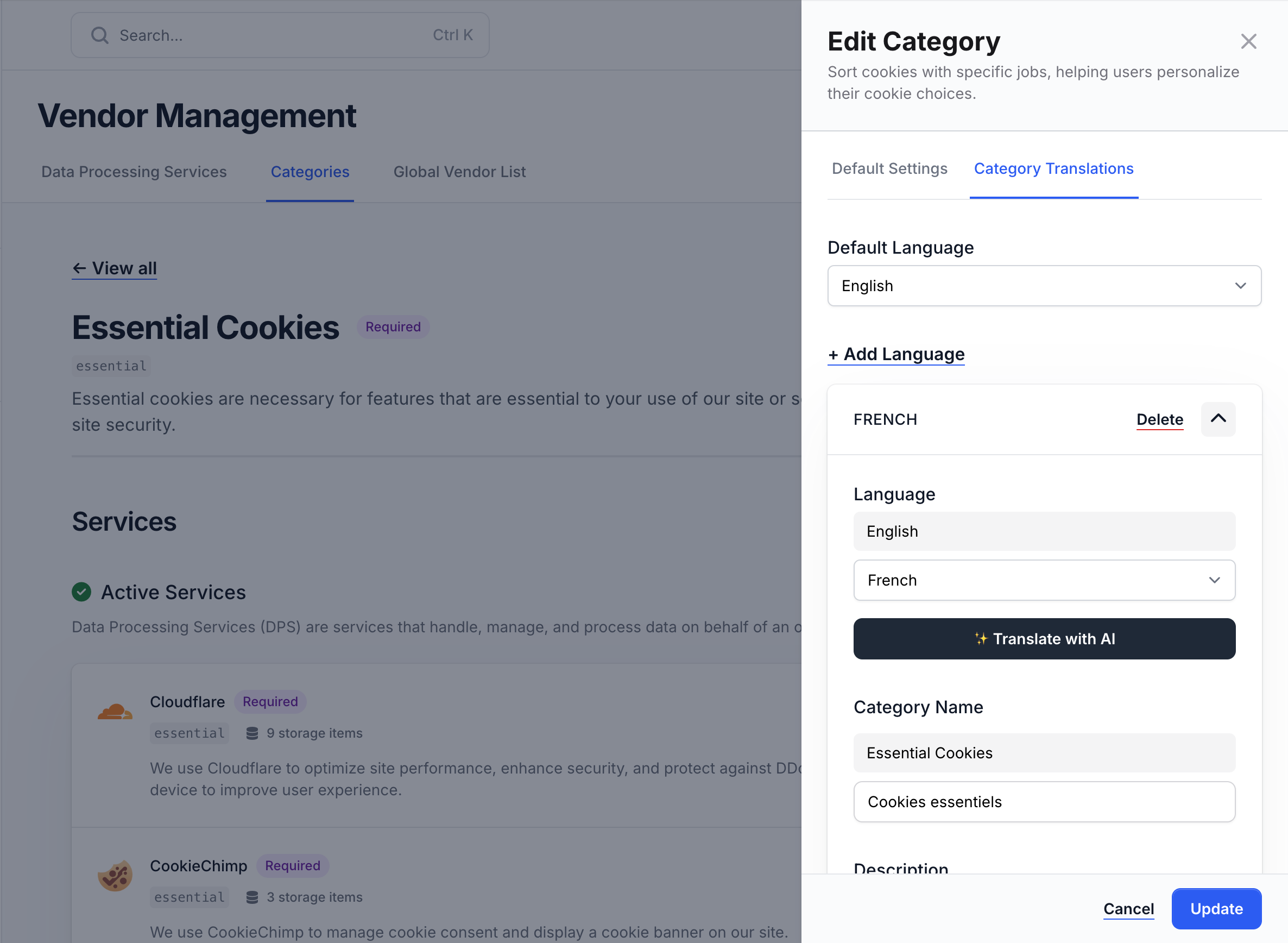Click the Update button

(1216, 909)
